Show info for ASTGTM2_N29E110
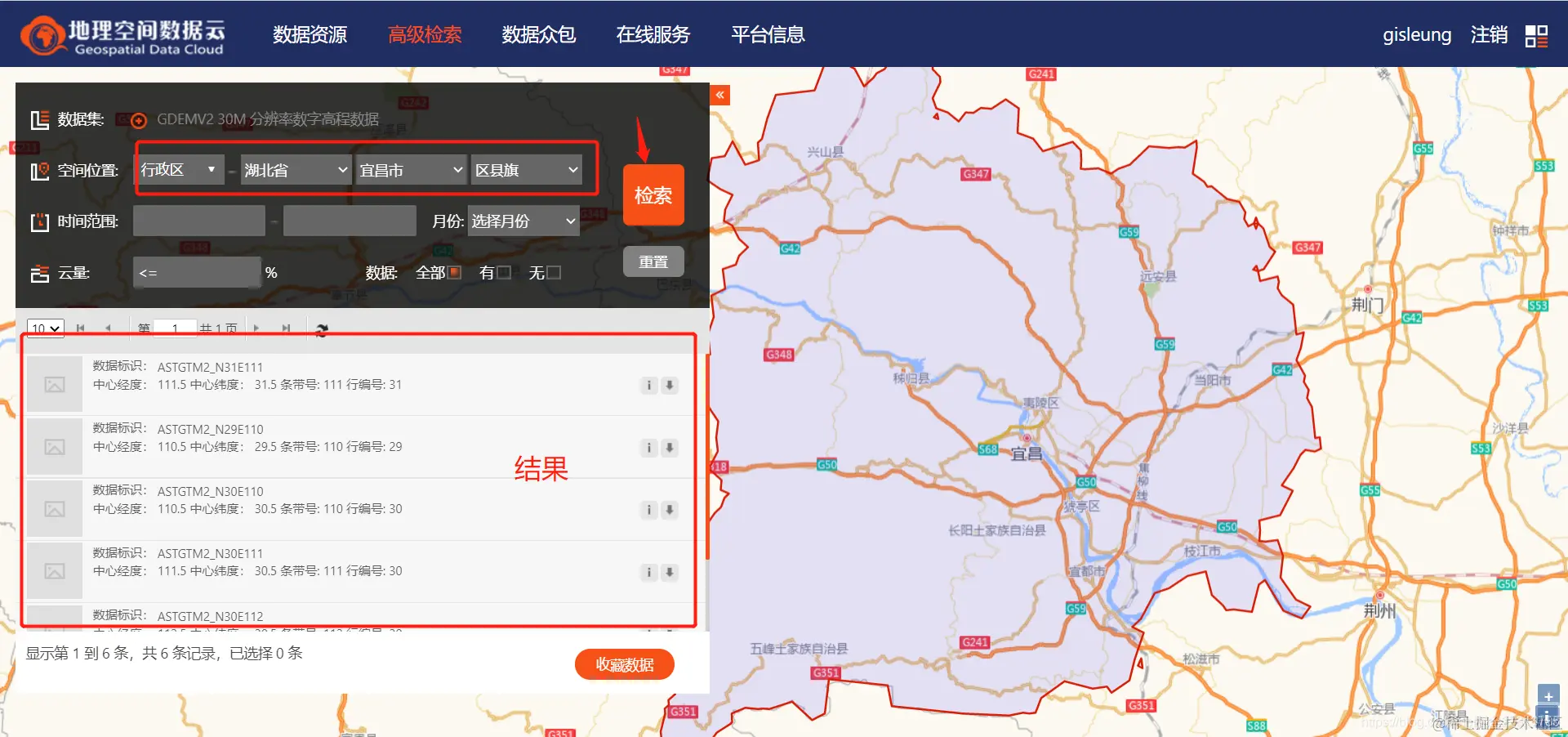The height and width of the screenshot is (737, 1568). pyautogui.click(x=648, y=447)
